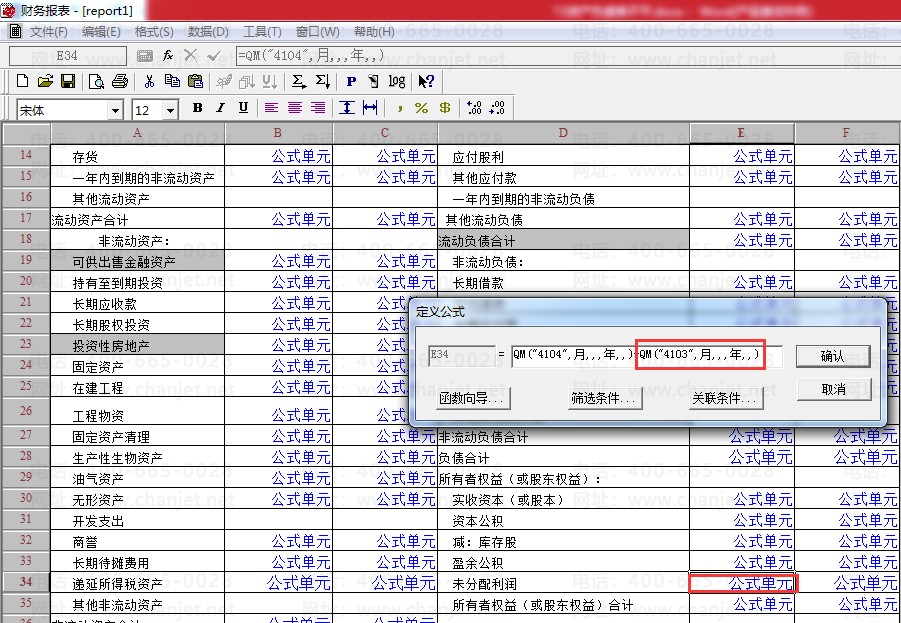The width and height of the screenshot is (901, 623).
Task: Open print preview from the toolbar
Action: [97, 81]
